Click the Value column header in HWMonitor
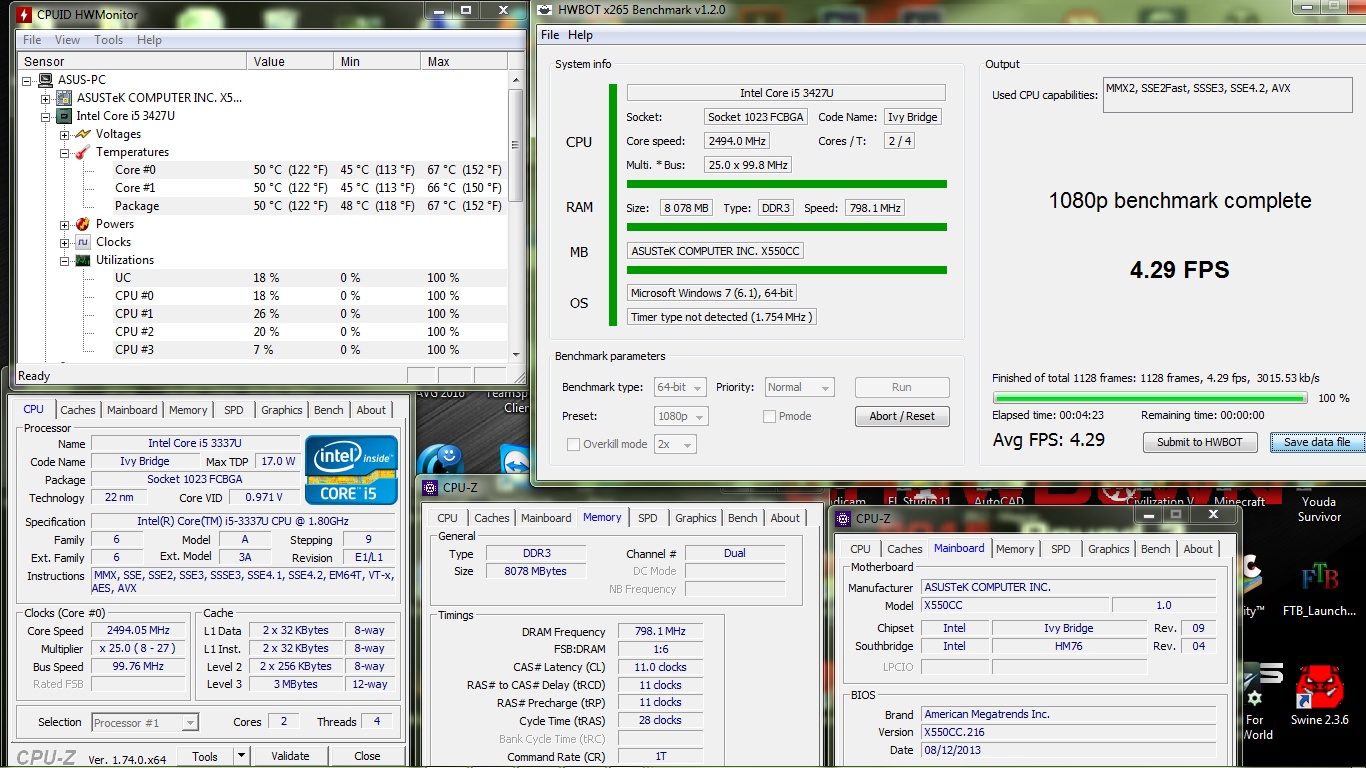 pyautogui.click(x=290, y=61)
